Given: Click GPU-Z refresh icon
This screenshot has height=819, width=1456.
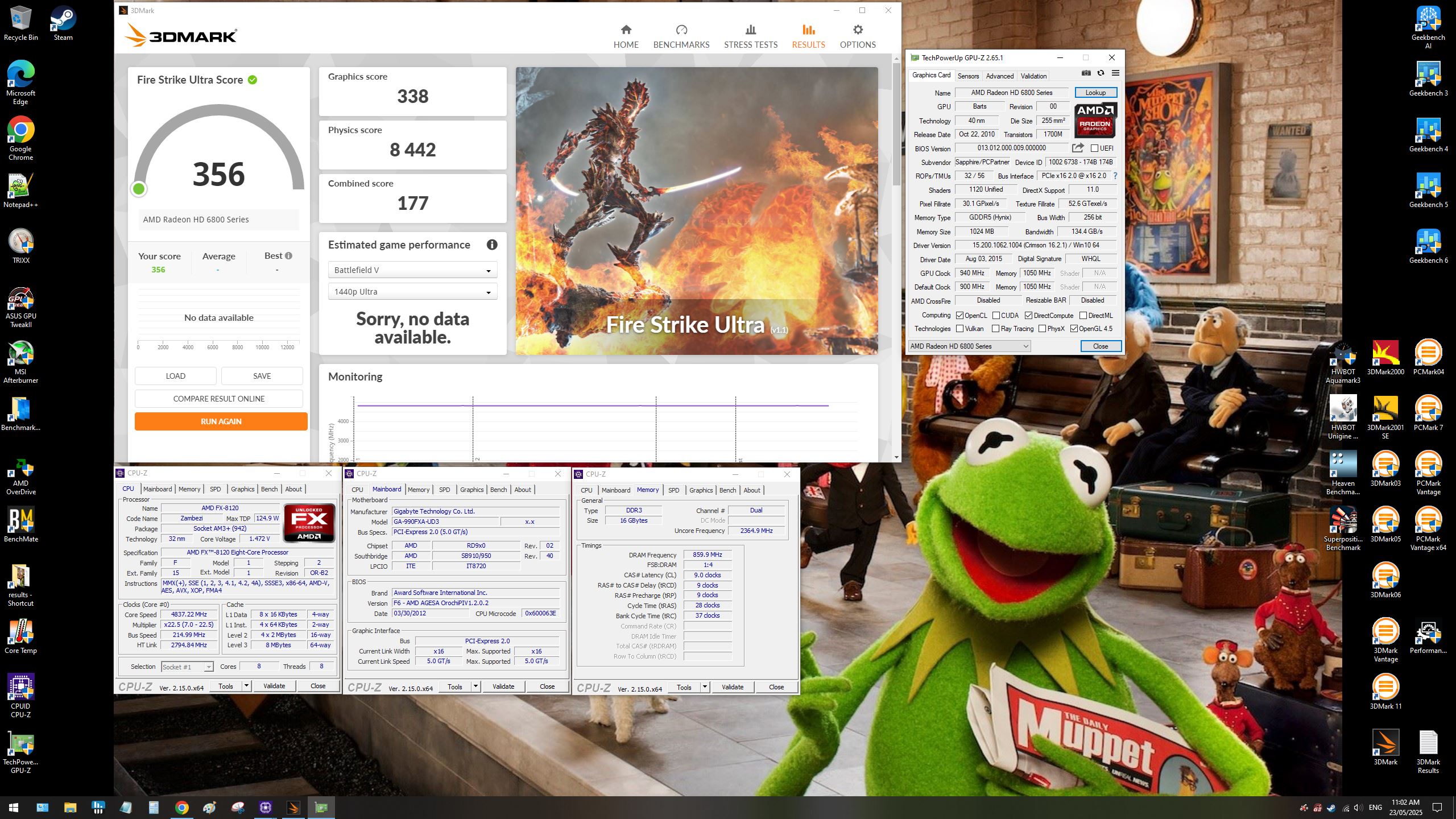Looking at the screenshot, I should click(1101, 73).
